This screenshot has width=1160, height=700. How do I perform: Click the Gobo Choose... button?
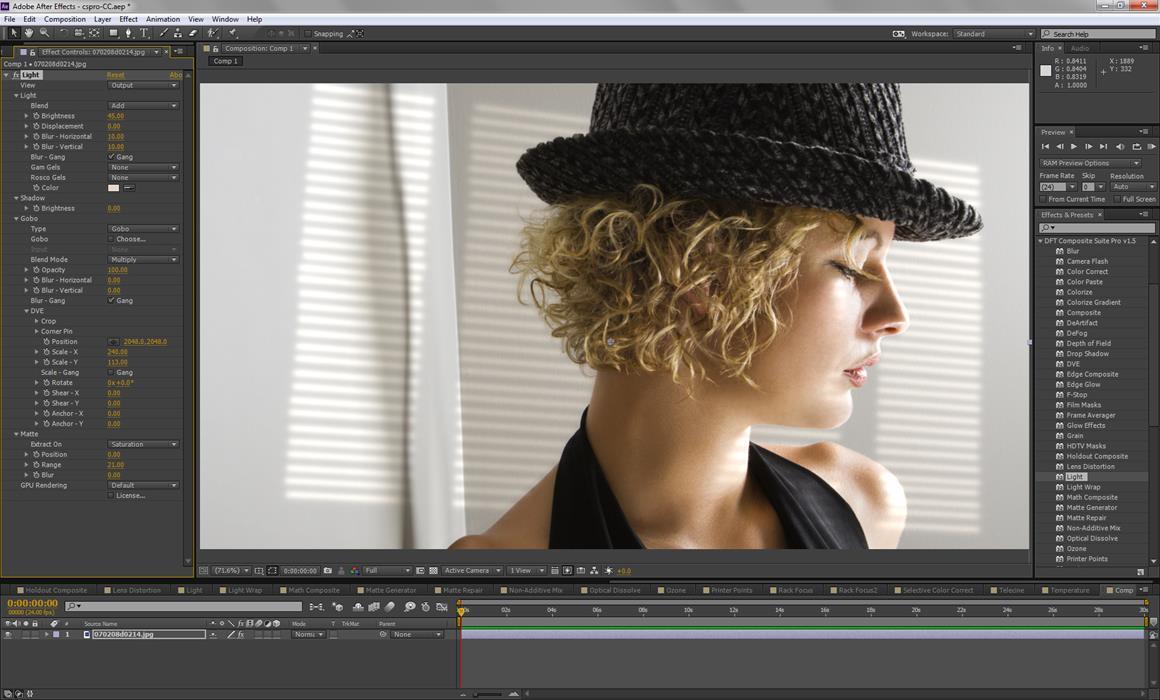click(130, 239)
